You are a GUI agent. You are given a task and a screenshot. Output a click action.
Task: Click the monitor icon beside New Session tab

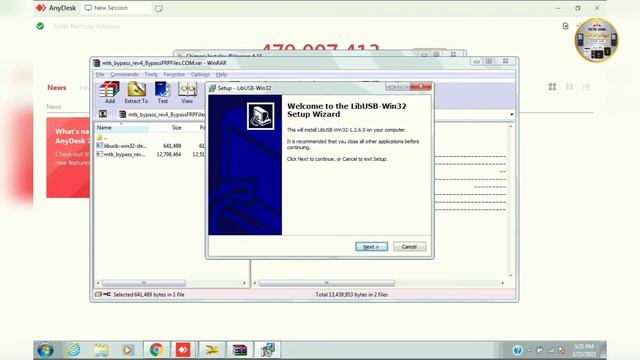click(159, 8)
